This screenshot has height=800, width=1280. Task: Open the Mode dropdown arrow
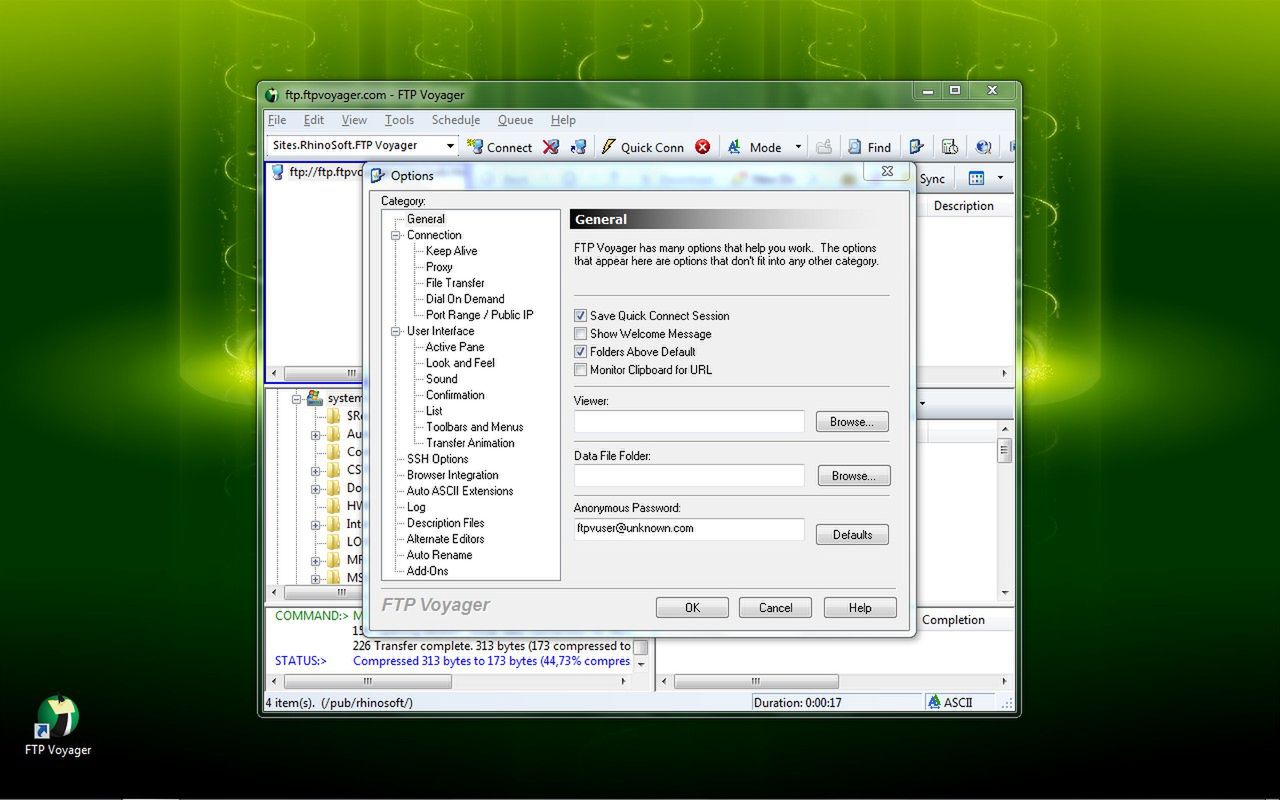798,147
